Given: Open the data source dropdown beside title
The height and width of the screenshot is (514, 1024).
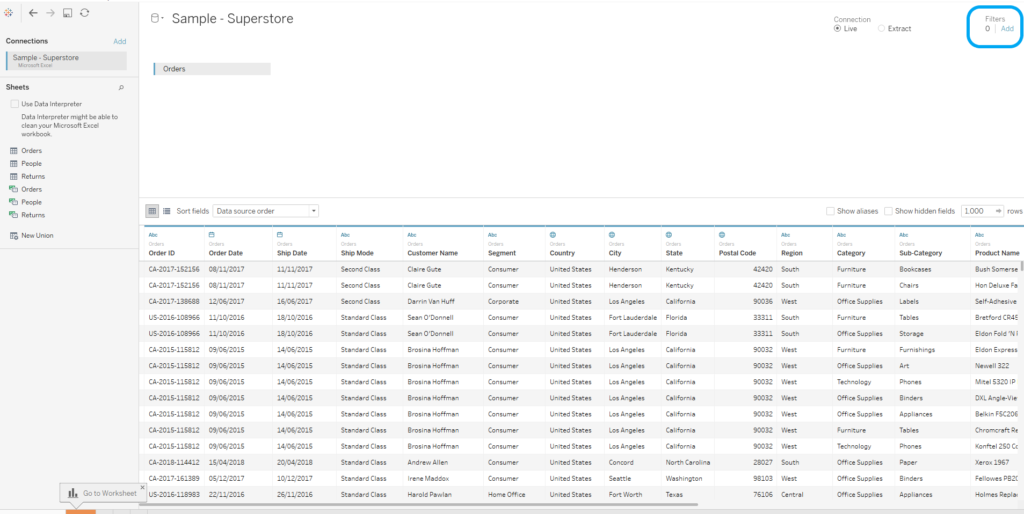Looking at the screenshot, I should click(157, 19).
